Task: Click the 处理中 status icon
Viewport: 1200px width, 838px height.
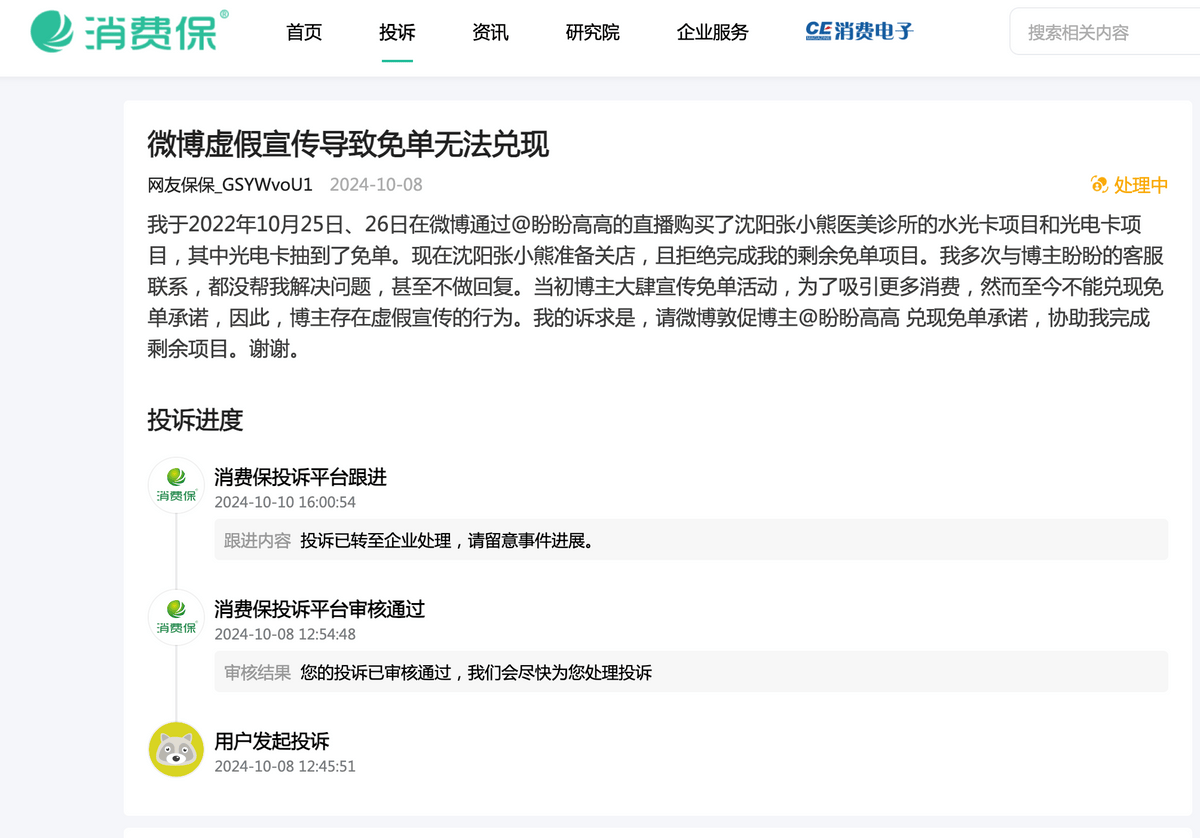Action: pyautogui.click(x=1099, y=185)
